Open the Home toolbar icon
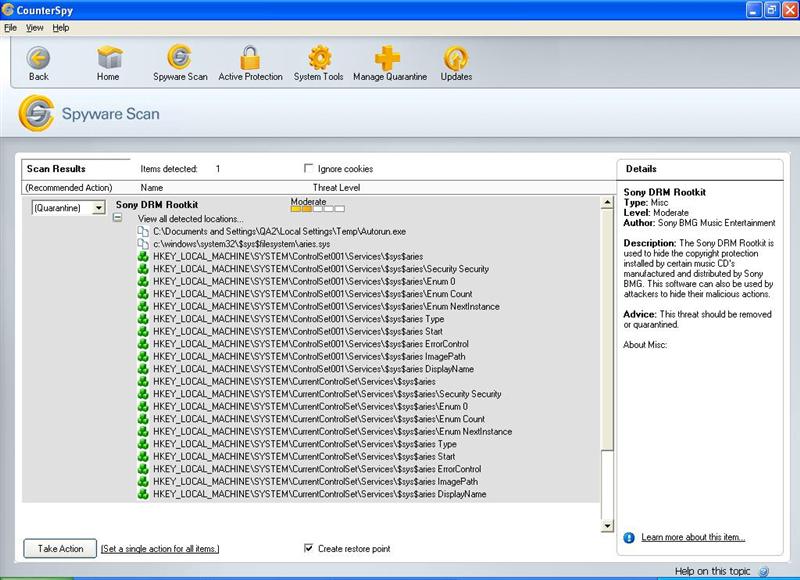The height and width of the screenshot is (580, 800). (x=110, y=58)
